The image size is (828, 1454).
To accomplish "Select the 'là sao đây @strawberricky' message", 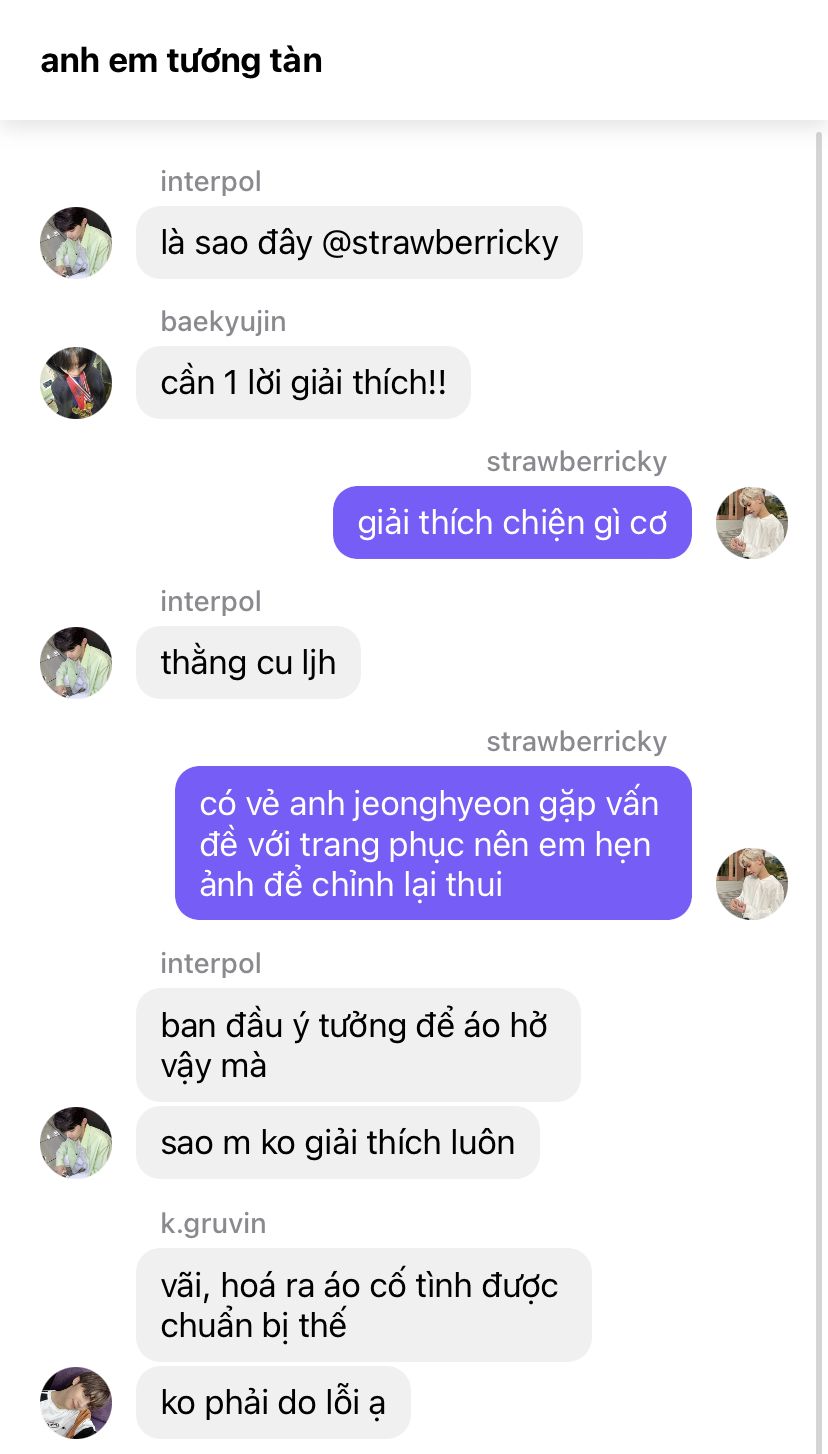I will tap(359, 242).
